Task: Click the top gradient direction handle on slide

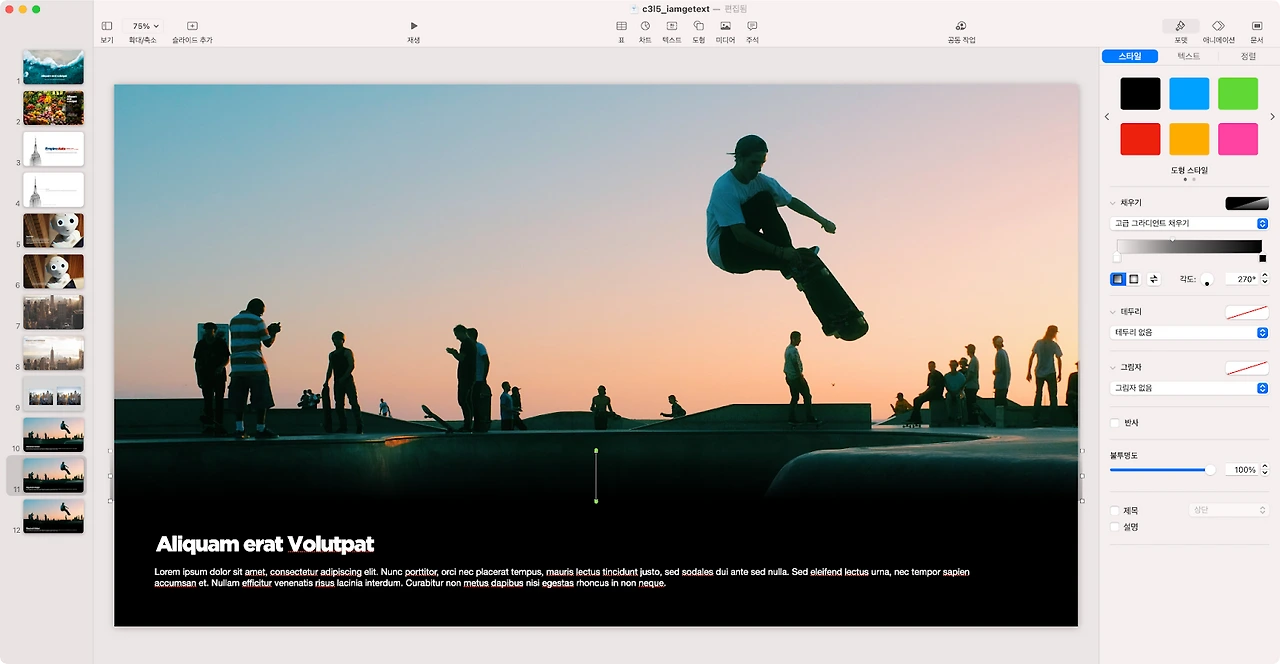Action: click(596, 451)
